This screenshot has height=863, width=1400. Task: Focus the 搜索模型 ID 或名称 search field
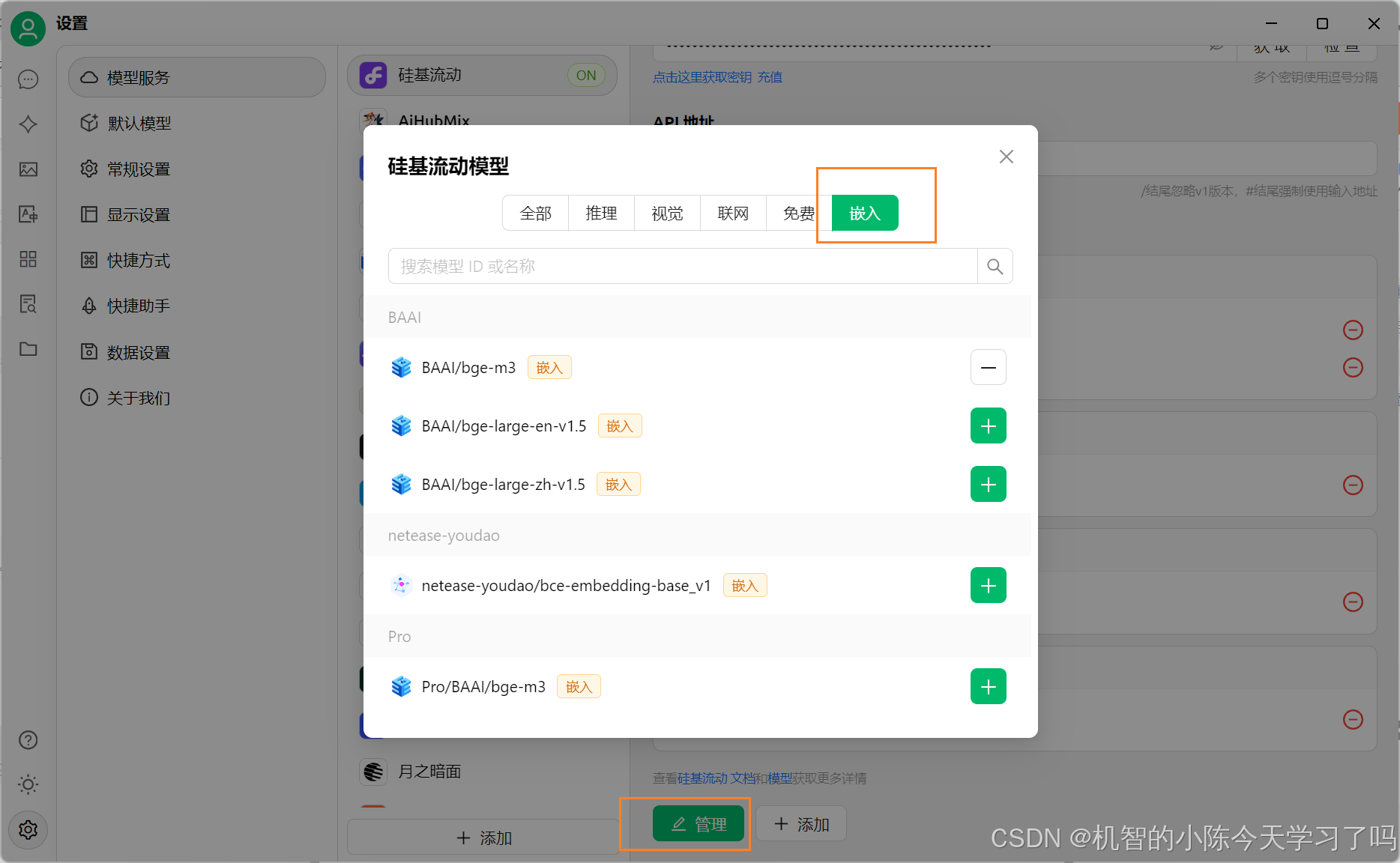click(x=683, y=266)
